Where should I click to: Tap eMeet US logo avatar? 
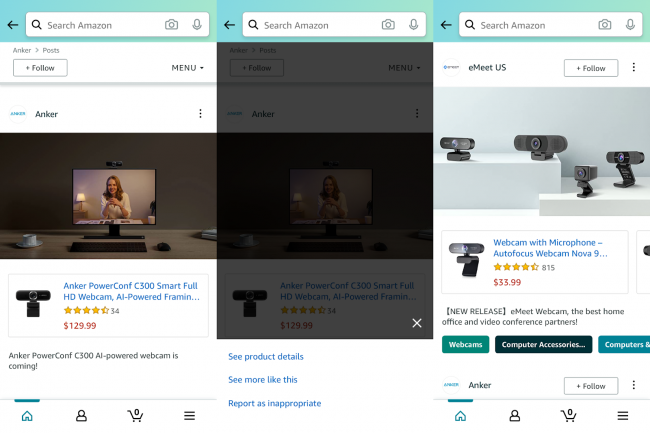coord(451,68)
